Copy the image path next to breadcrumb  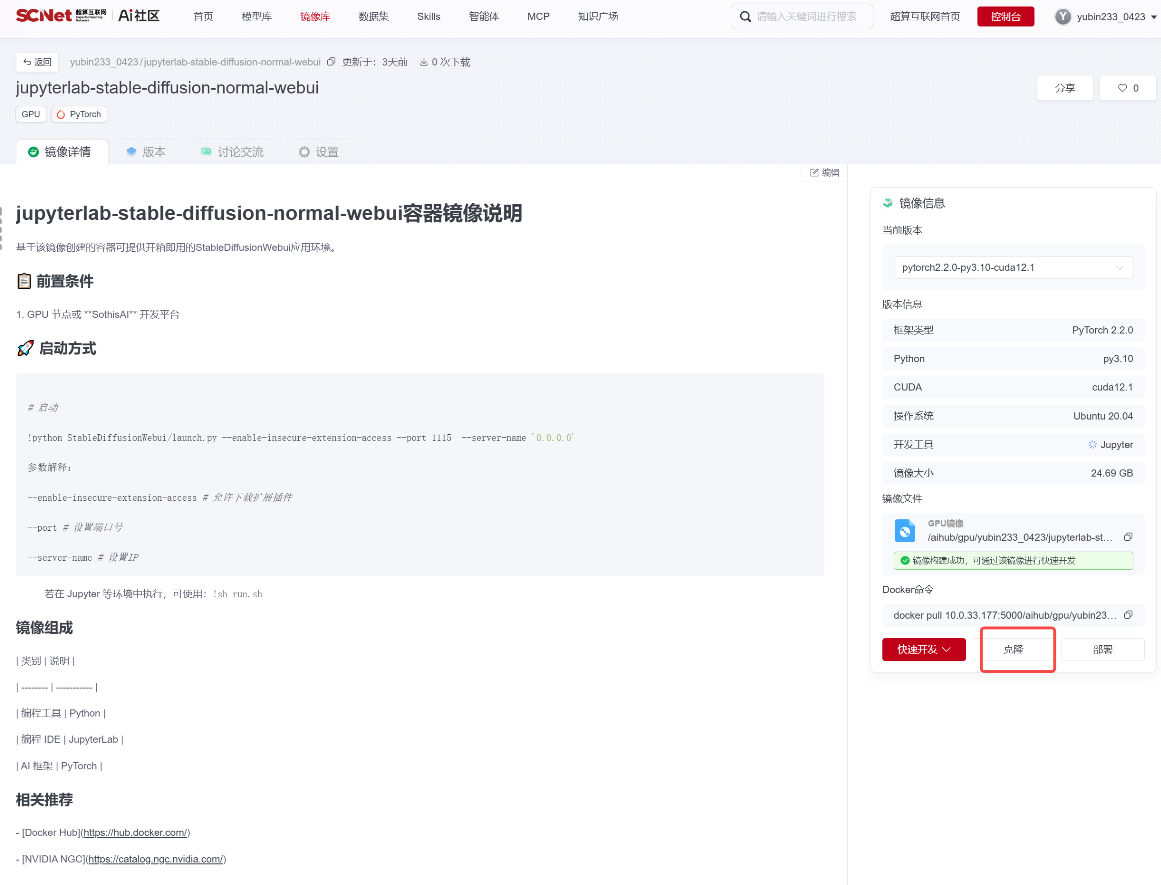(x=331, y=62)
